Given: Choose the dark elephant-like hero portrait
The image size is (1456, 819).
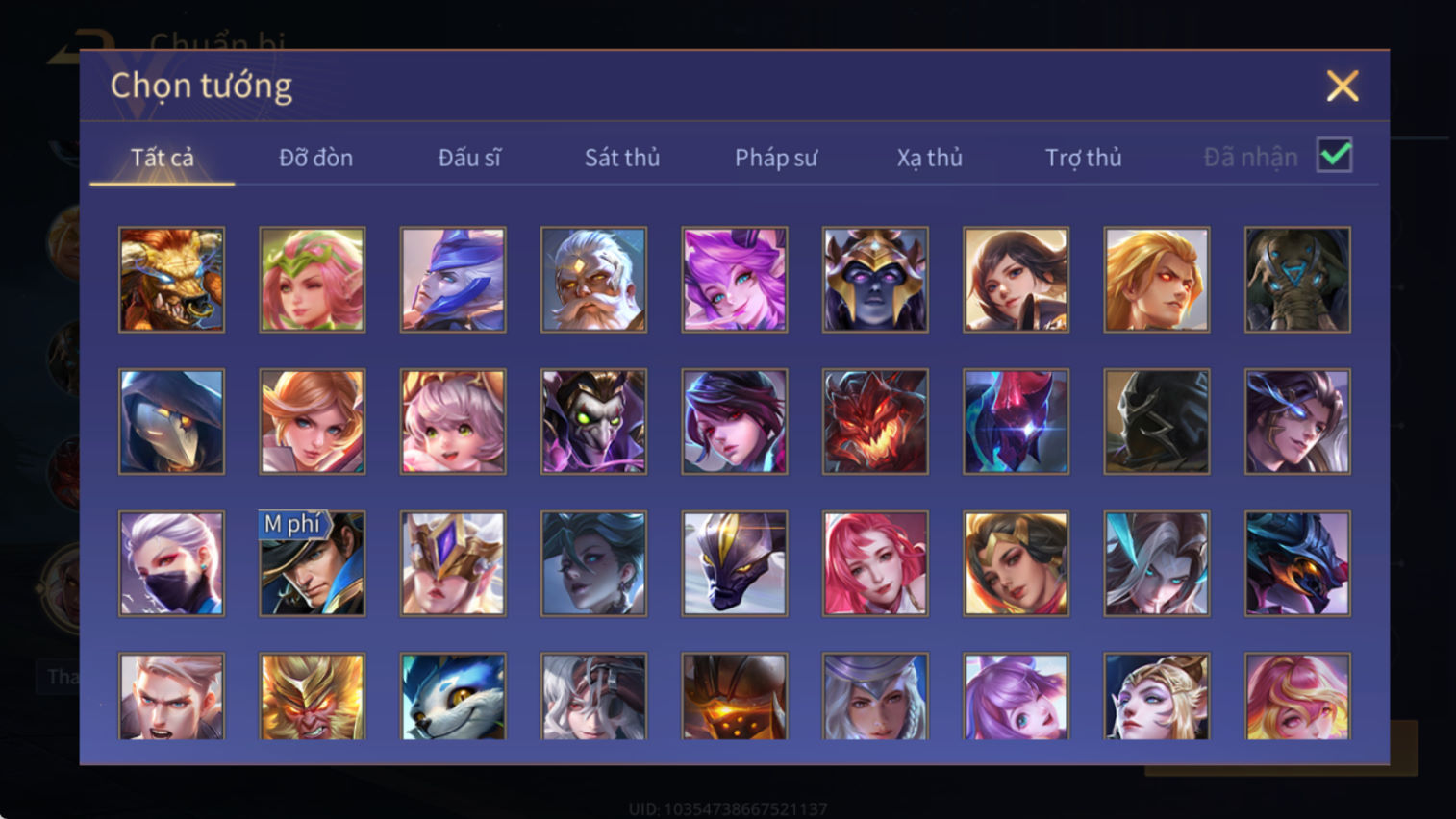Looking at the screenshot, I should pos(1297,280).
